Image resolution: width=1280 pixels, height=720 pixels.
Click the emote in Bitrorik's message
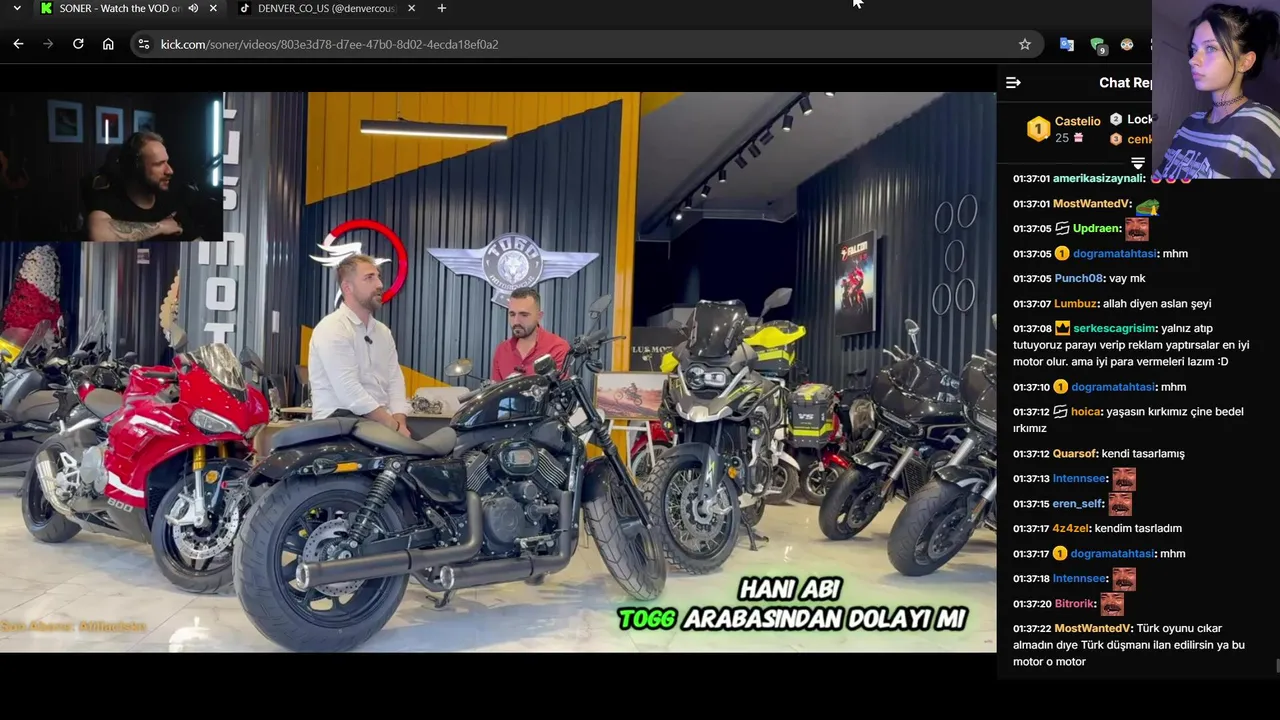[x=1112, y=604]
